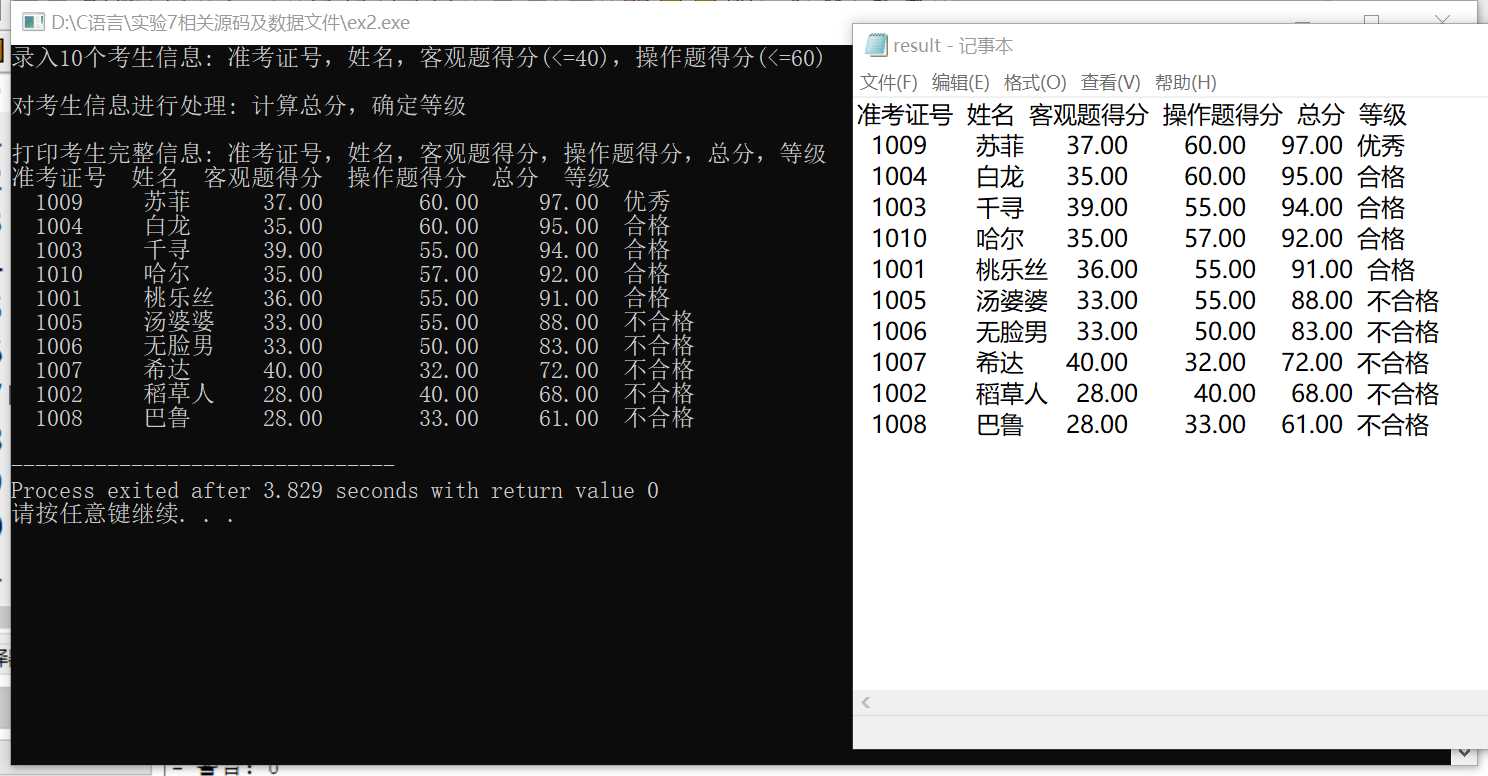The height and width of the screenshot is (776, 1488).
Task: Click '优秀' in the console output
Action: (647, 202)
